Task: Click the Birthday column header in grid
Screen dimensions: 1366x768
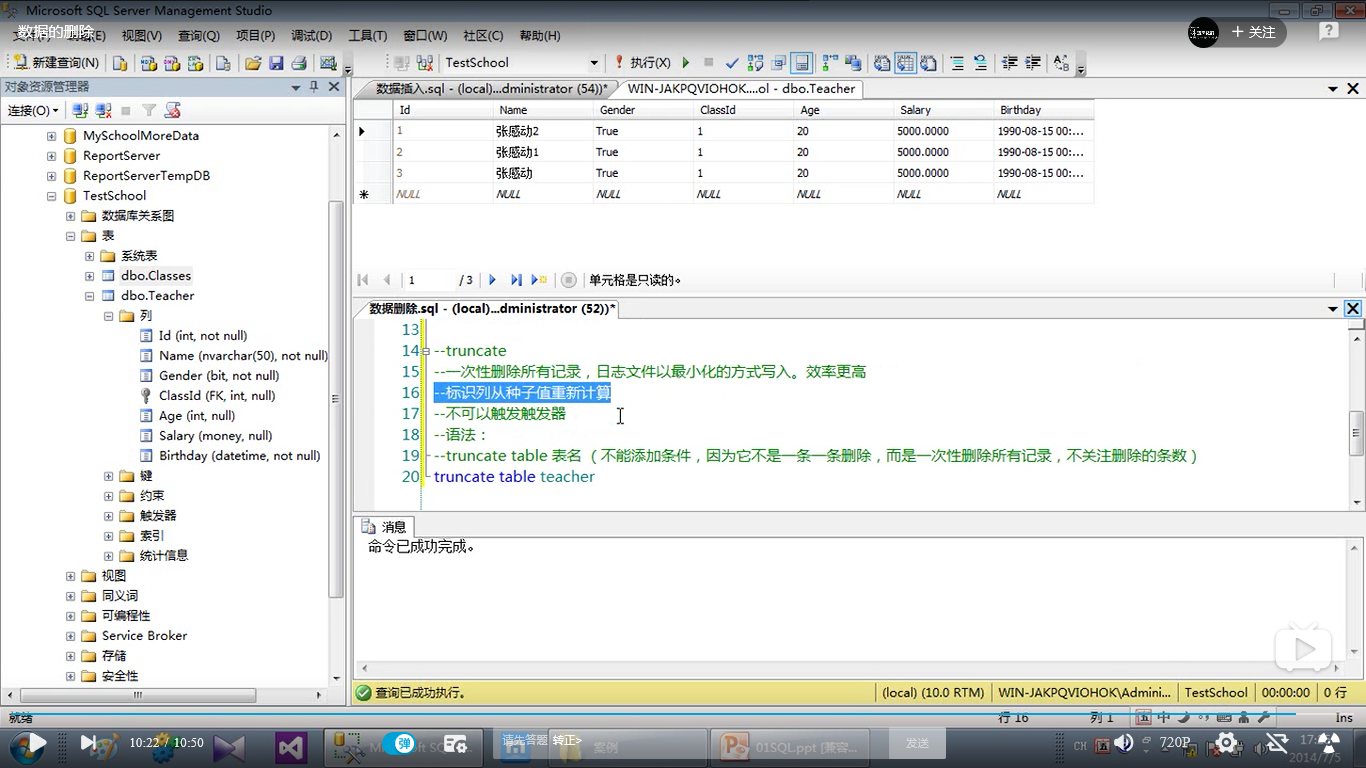Action: click(x=1043, y=110)
